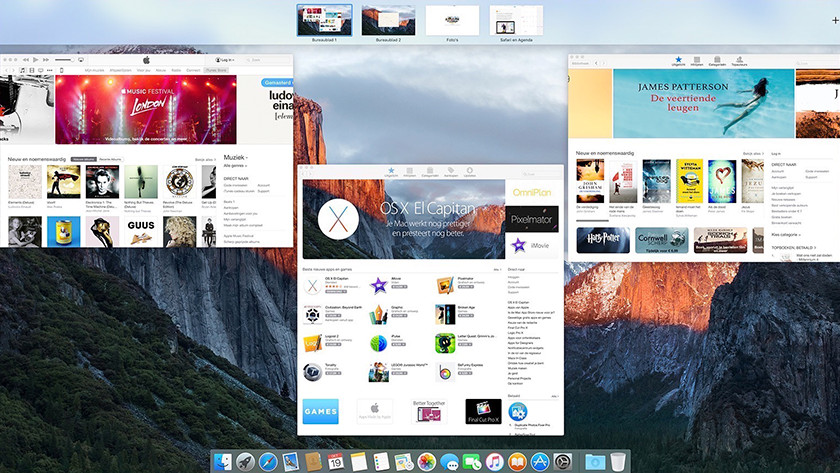Open GUUS album cover in iTunes
840x473 pixels.
point(141,231)
